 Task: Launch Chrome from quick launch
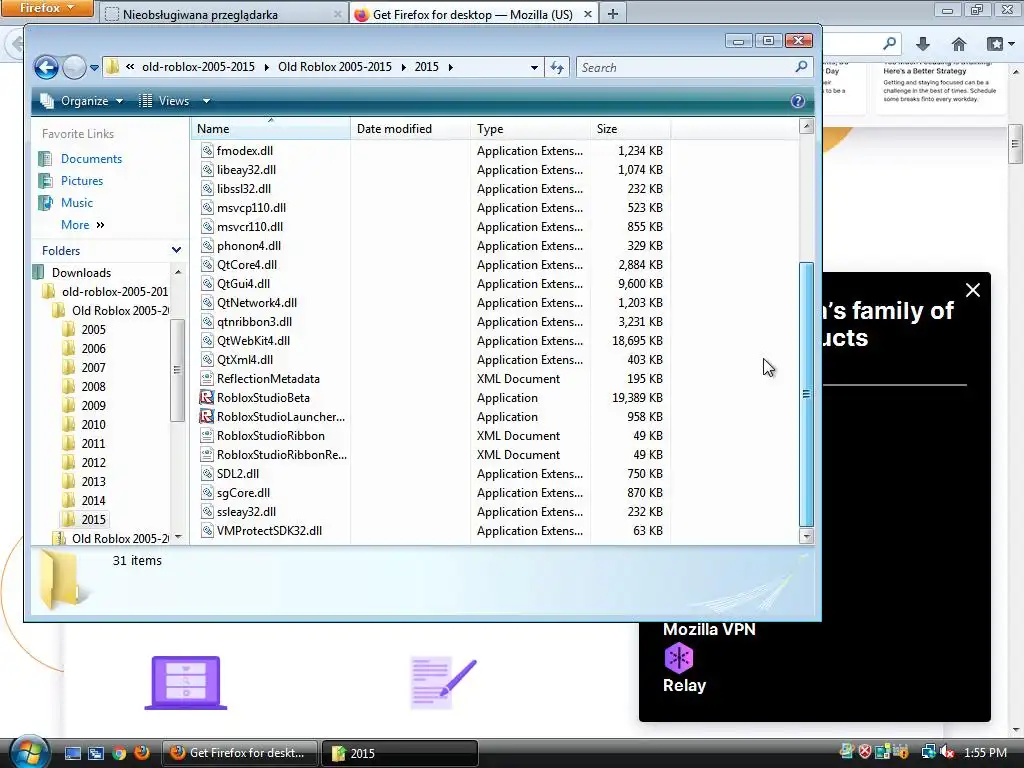tap(119, 753)
